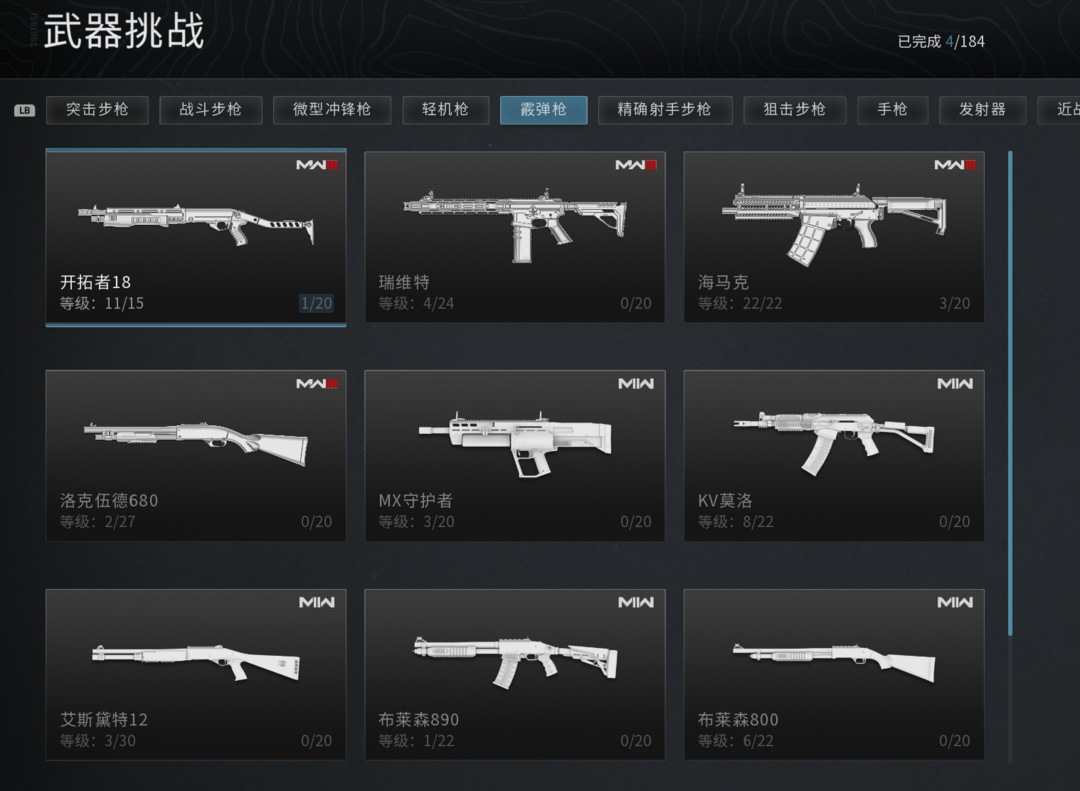Open the 布莱森890 weapon card
This screenshot has height=791, width=1080.
click(515, 675)
